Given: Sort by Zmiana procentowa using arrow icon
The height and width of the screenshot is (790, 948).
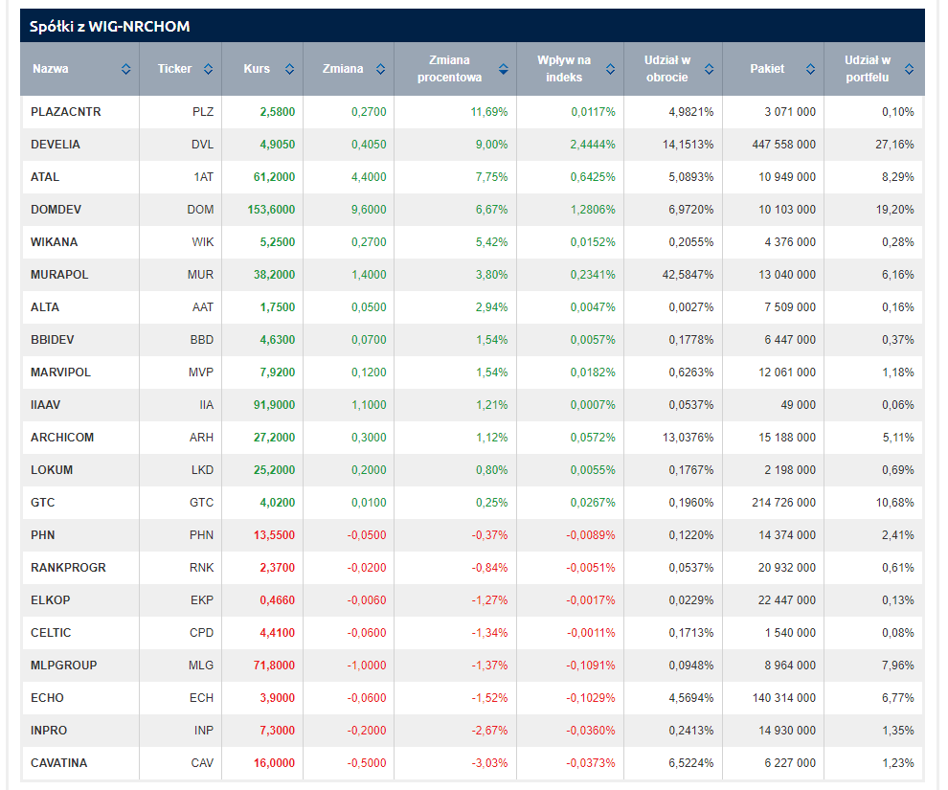Looking at the screenshot, I should click(x=502, y=69).
